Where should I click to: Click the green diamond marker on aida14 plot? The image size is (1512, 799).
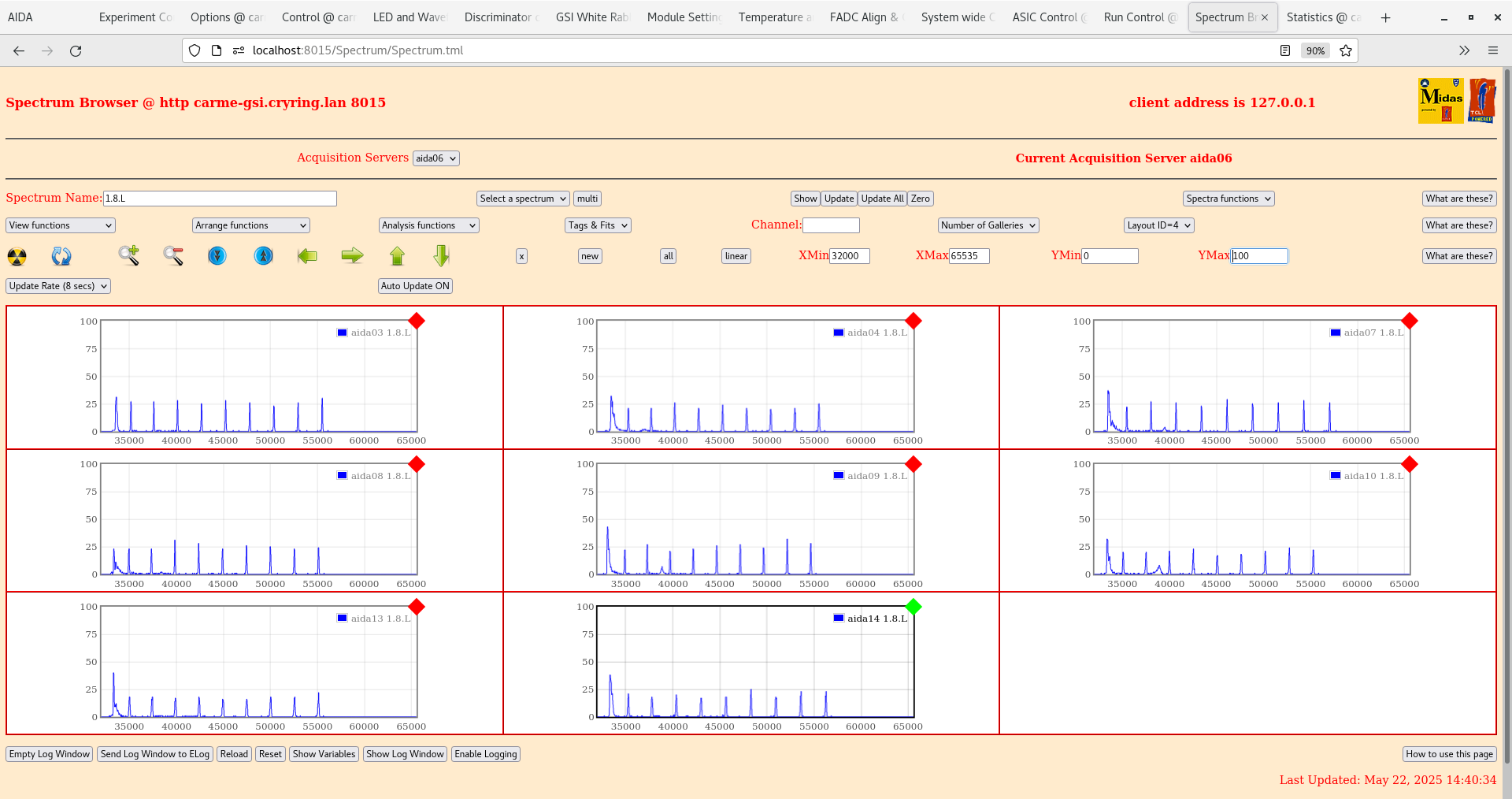pos(913,608)
